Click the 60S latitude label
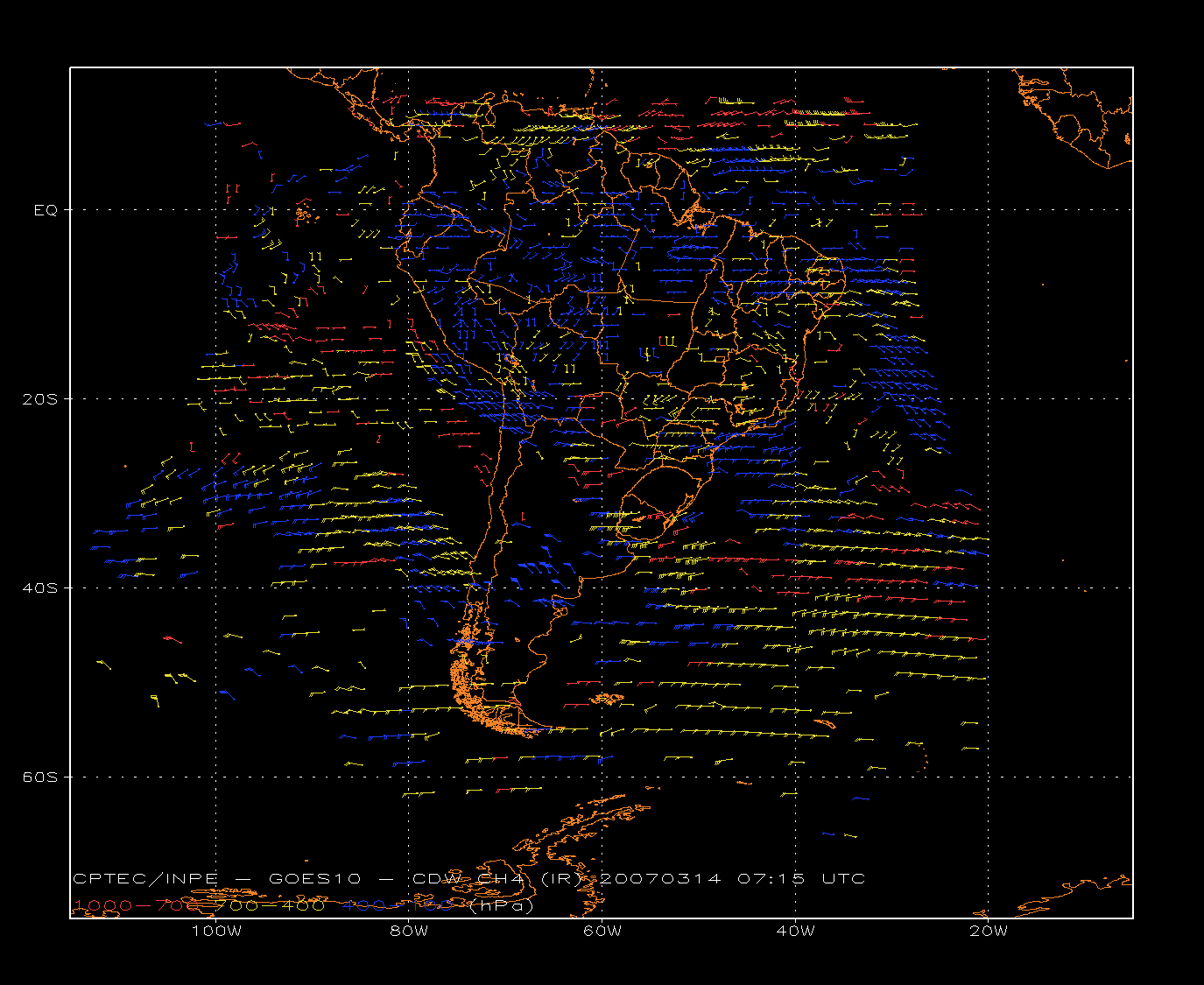The image size is (1204, 985). click(x=40, y=777)
